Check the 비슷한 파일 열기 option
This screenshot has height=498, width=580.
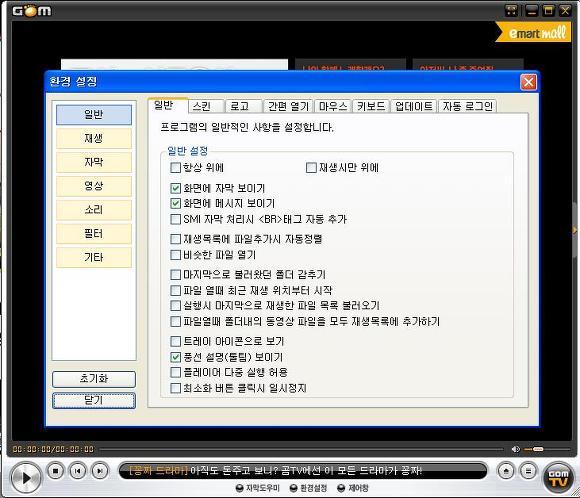[175, 255]
